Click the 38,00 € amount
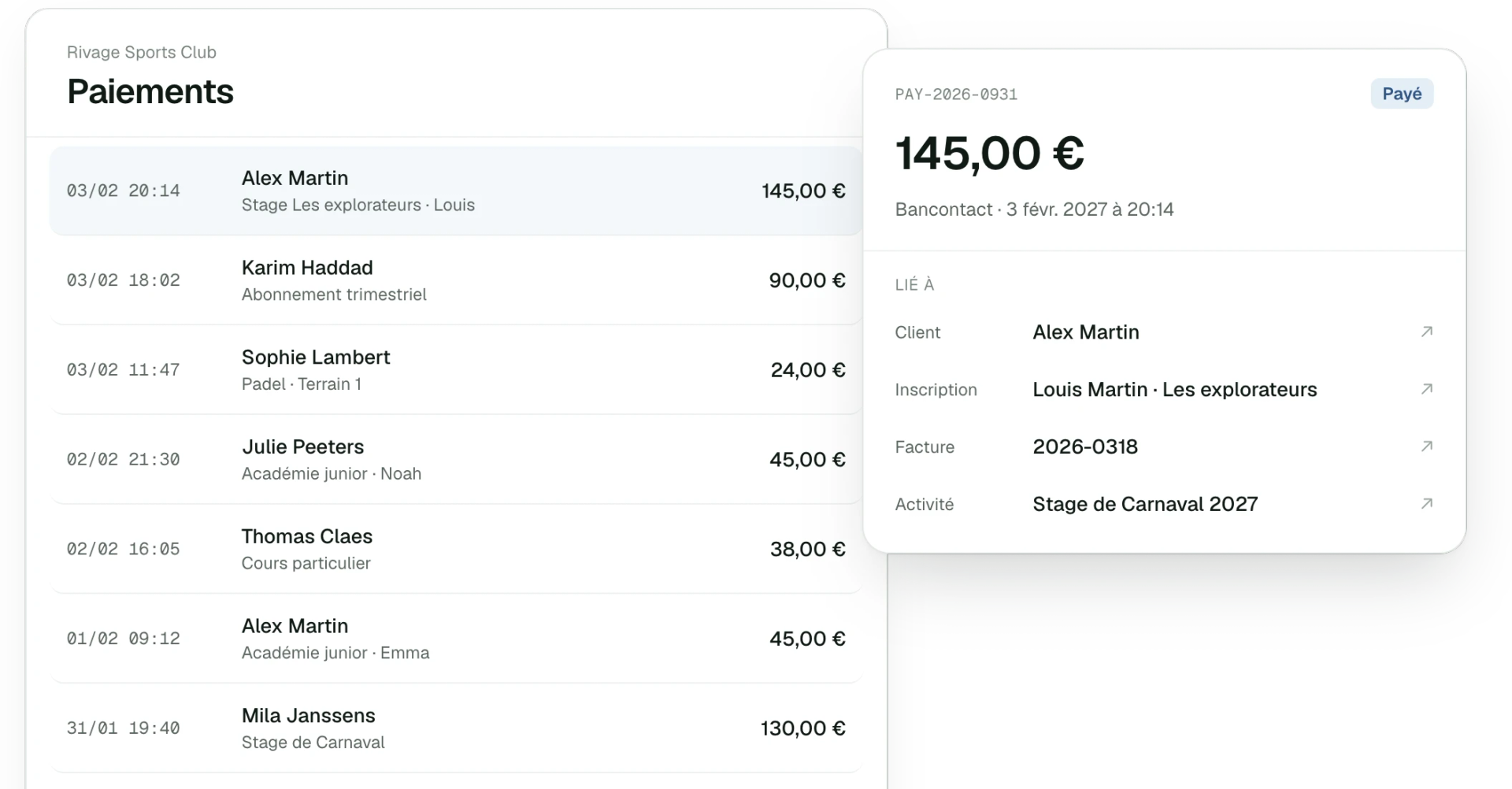Viewport: 1512px width, 789px height. coord(808,550)
